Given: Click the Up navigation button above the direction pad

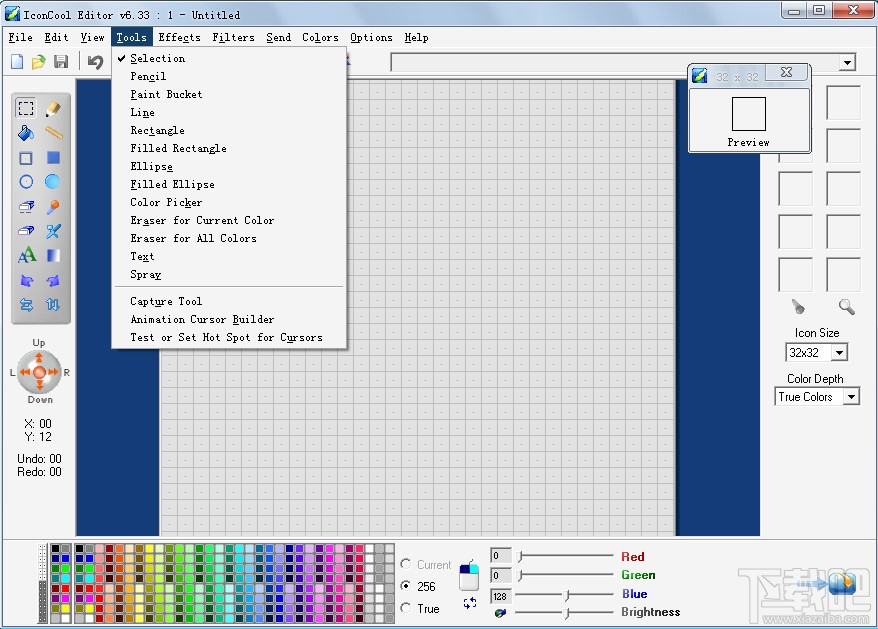Looking at the screenshot, I should pyautogui.click(x=39, y=342).
